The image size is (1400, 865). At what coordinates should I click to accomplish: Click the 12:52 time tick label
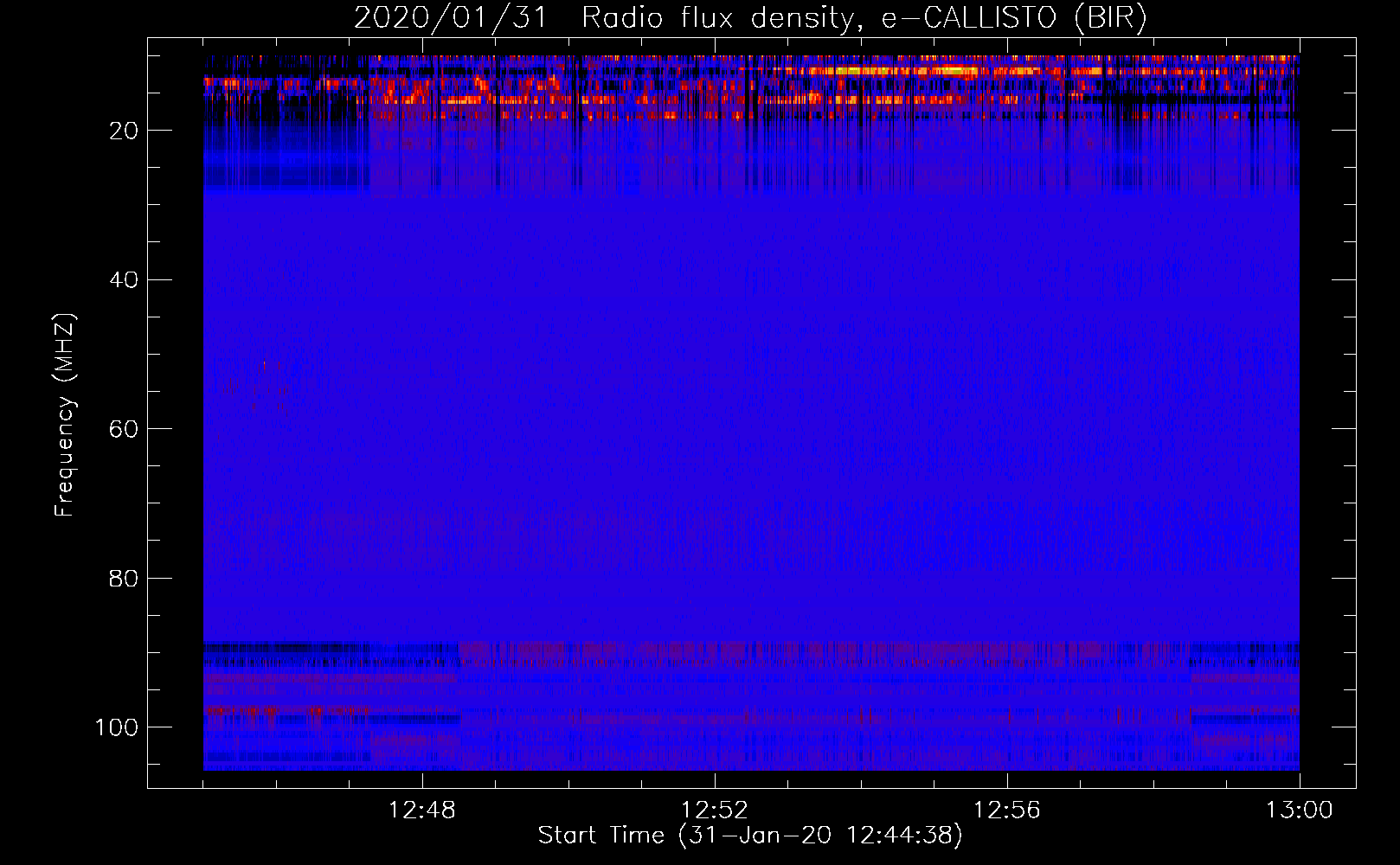(x=714, y=811)
